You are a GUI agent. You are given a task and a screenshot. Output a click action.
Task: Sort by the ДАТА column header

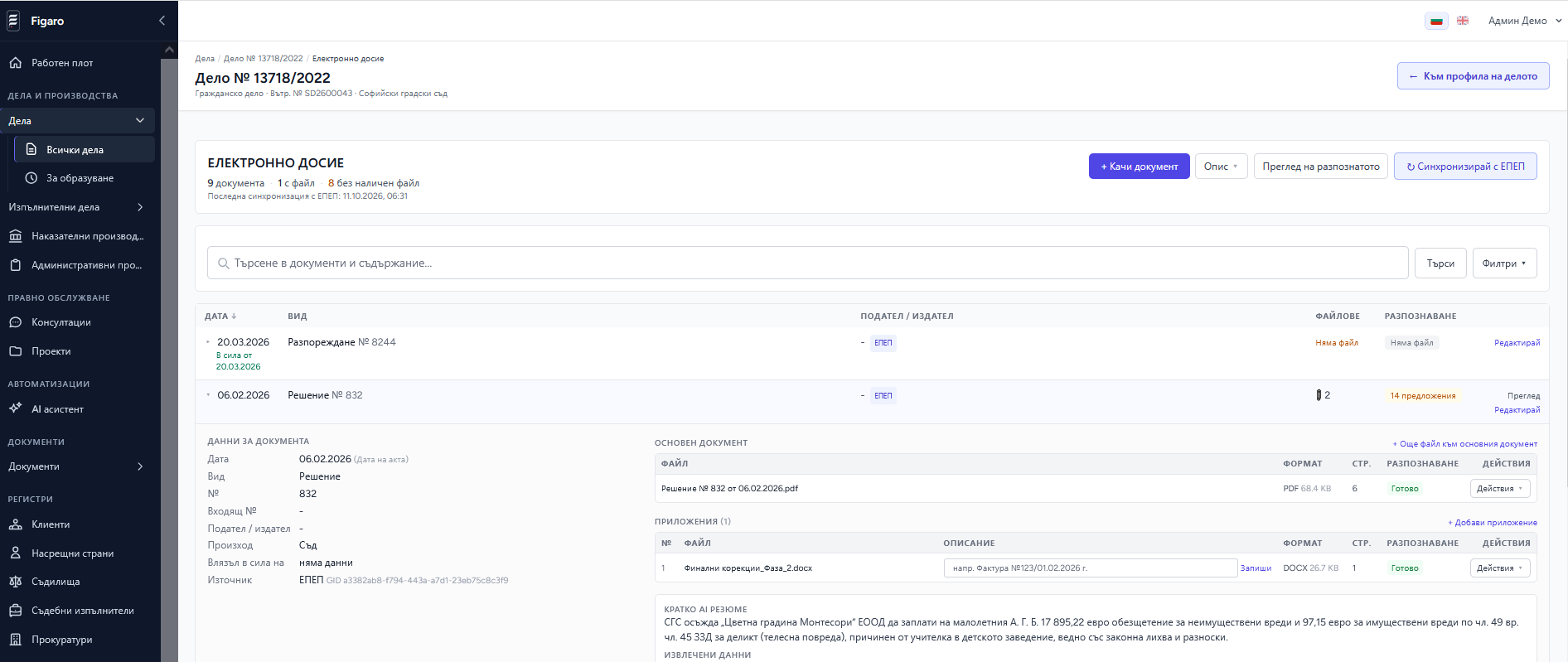coord(220,317)
